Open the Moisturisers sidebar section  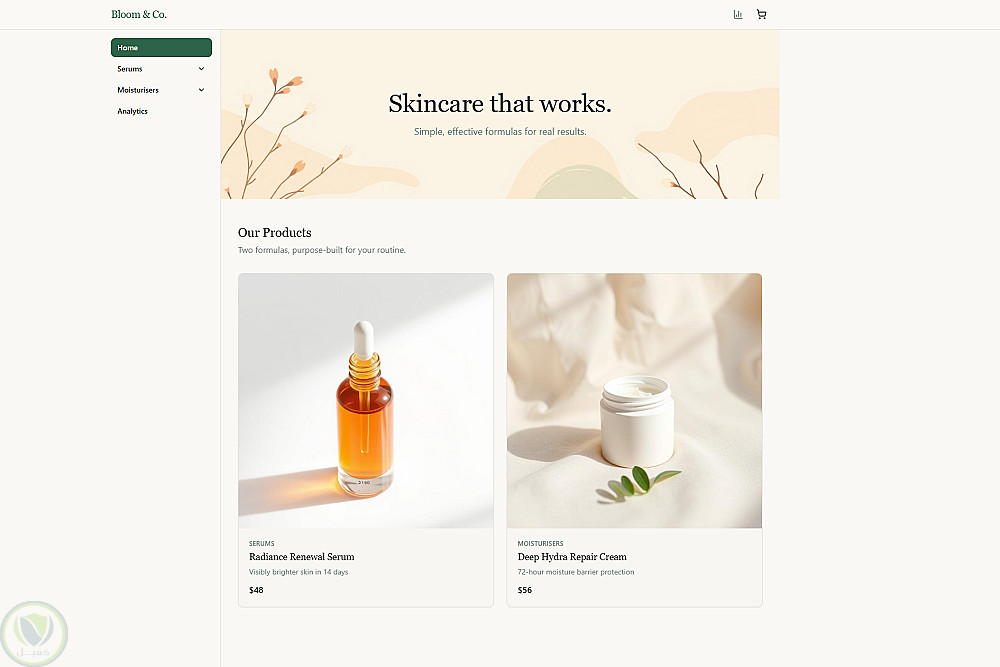click(x=161, y=90)
